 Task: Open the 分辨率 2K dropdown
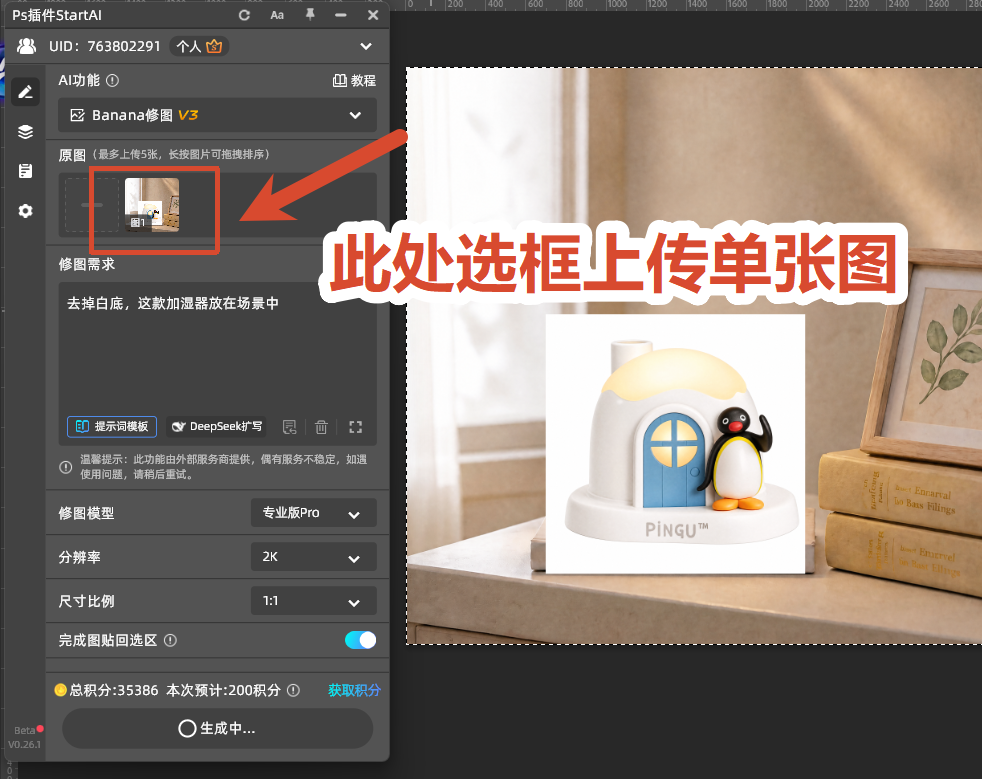pos(314,557)
